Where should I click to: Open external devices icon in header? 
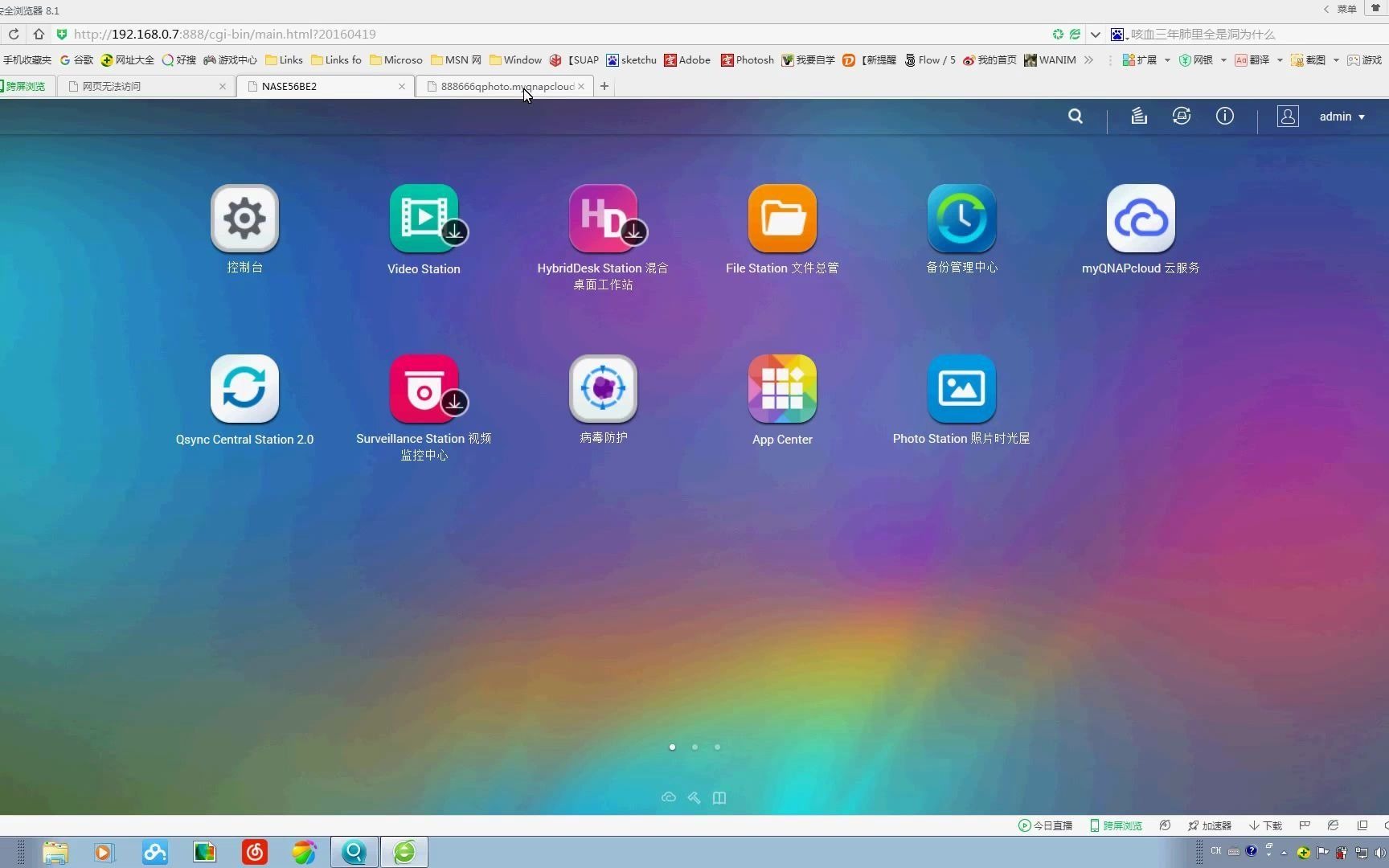click(x=1182, y=117)
